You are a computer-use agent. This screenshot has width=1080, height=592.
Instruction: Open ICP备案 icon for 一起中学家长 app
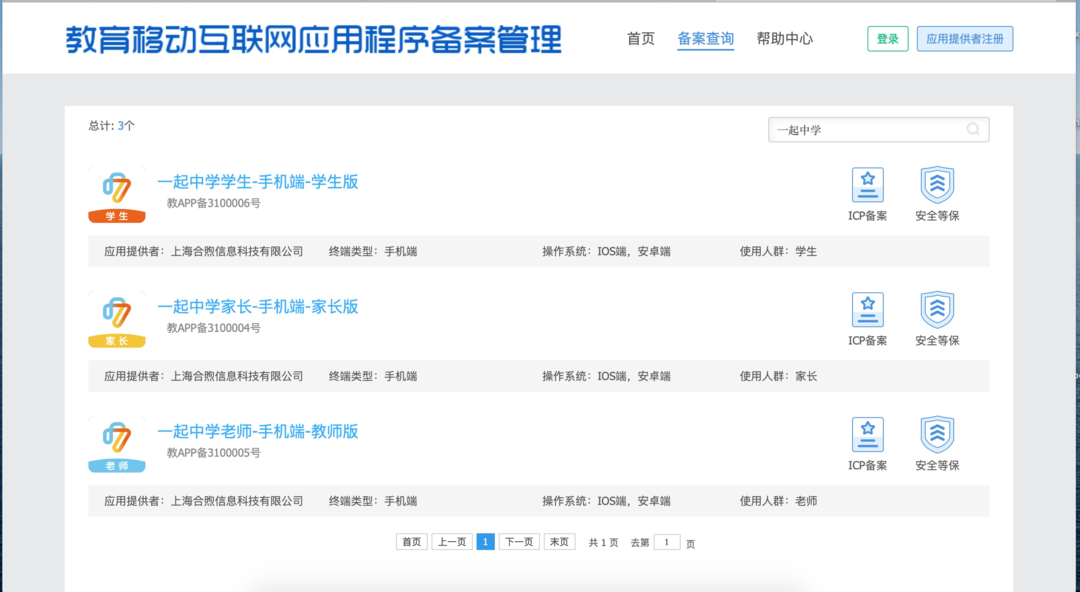point(867,310)
